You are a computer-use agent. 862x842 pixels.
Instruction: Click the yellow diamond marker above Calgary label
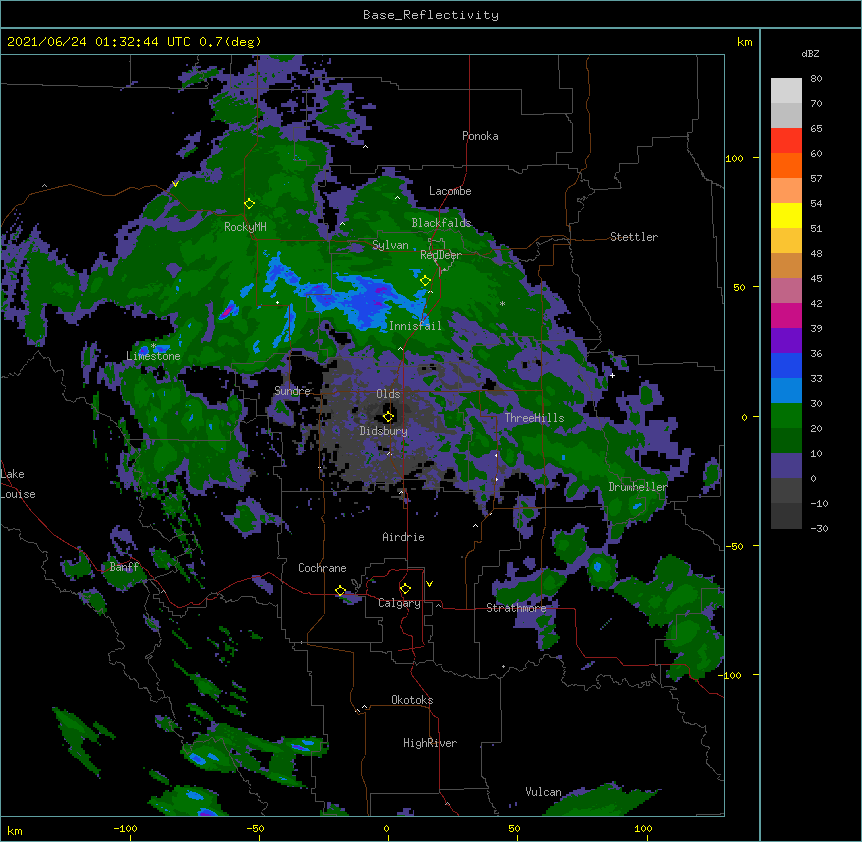(405, 589)
